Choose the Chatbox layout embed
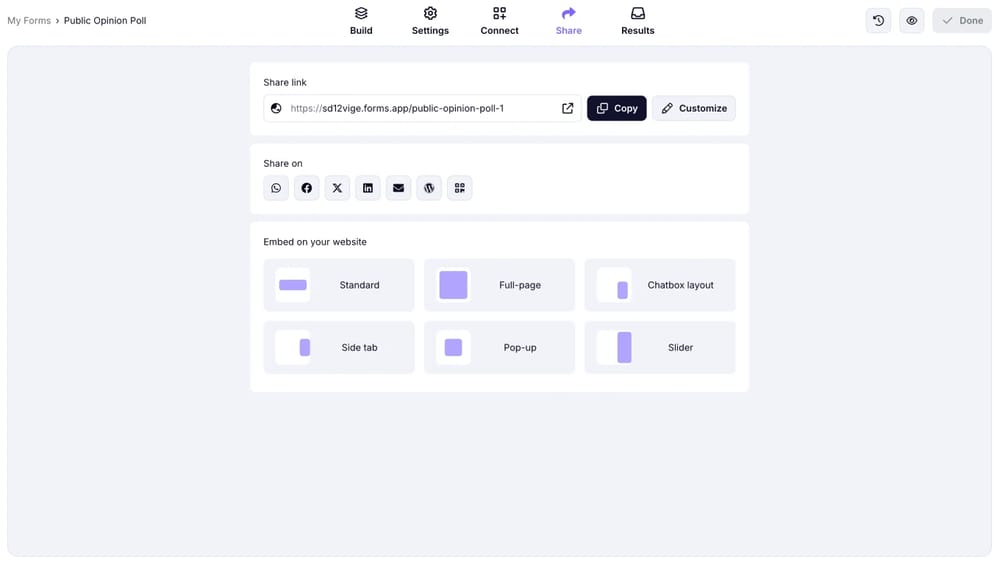This screenshot has height=564, width=1000. tap(660, 285)
